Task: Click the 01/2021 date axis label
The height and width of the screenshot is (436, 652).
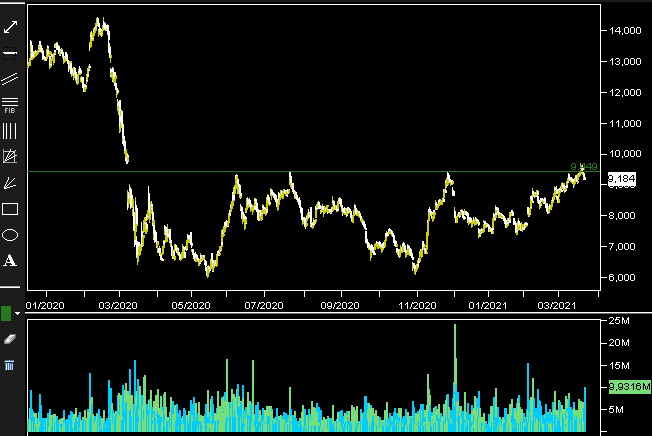Action: point(488,305)
